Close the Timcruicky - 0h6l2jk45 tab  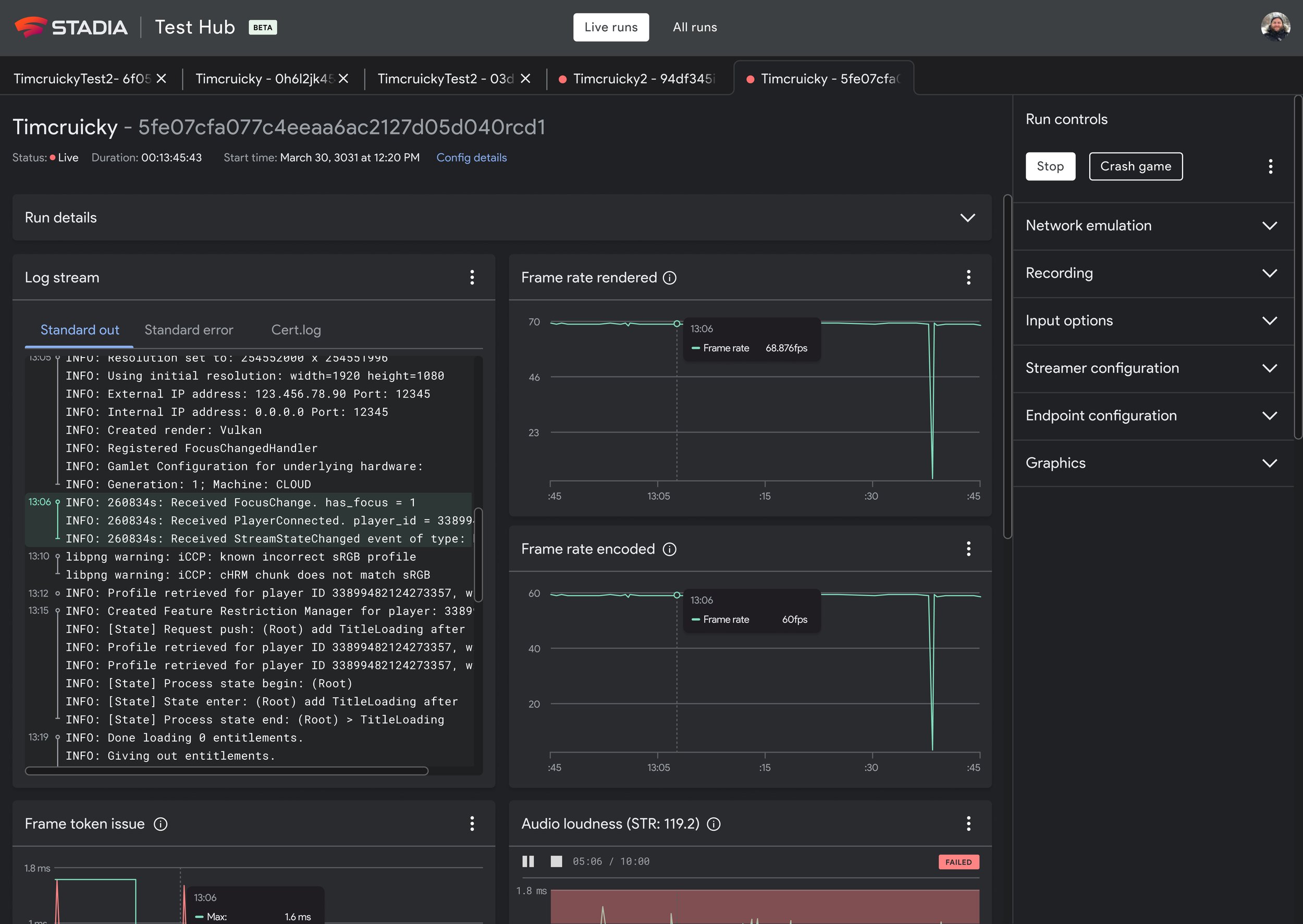343,79
